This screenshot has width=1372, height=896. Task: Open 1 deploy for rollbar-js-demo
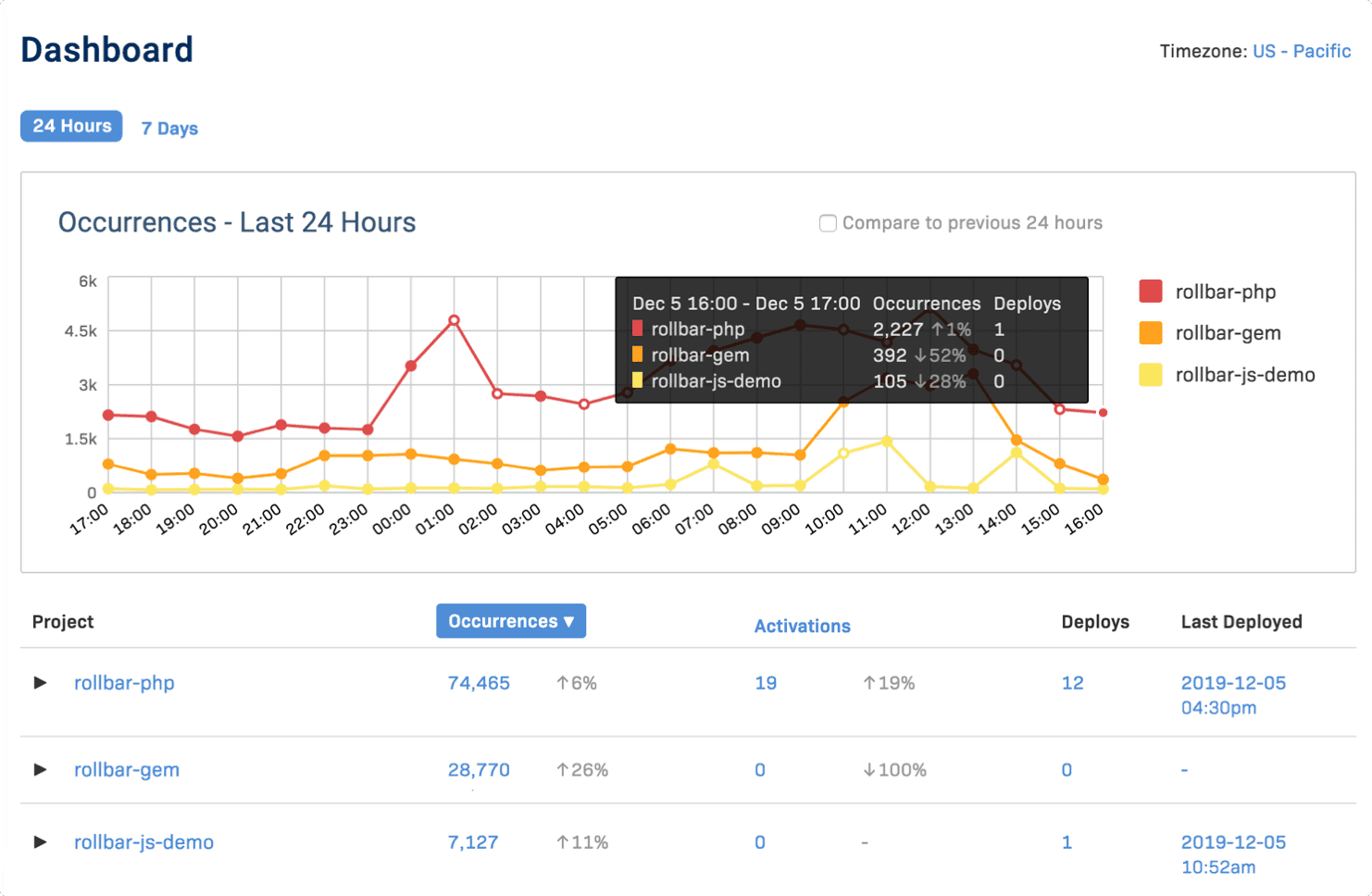pyautogui.click(x=1066, y=842)
